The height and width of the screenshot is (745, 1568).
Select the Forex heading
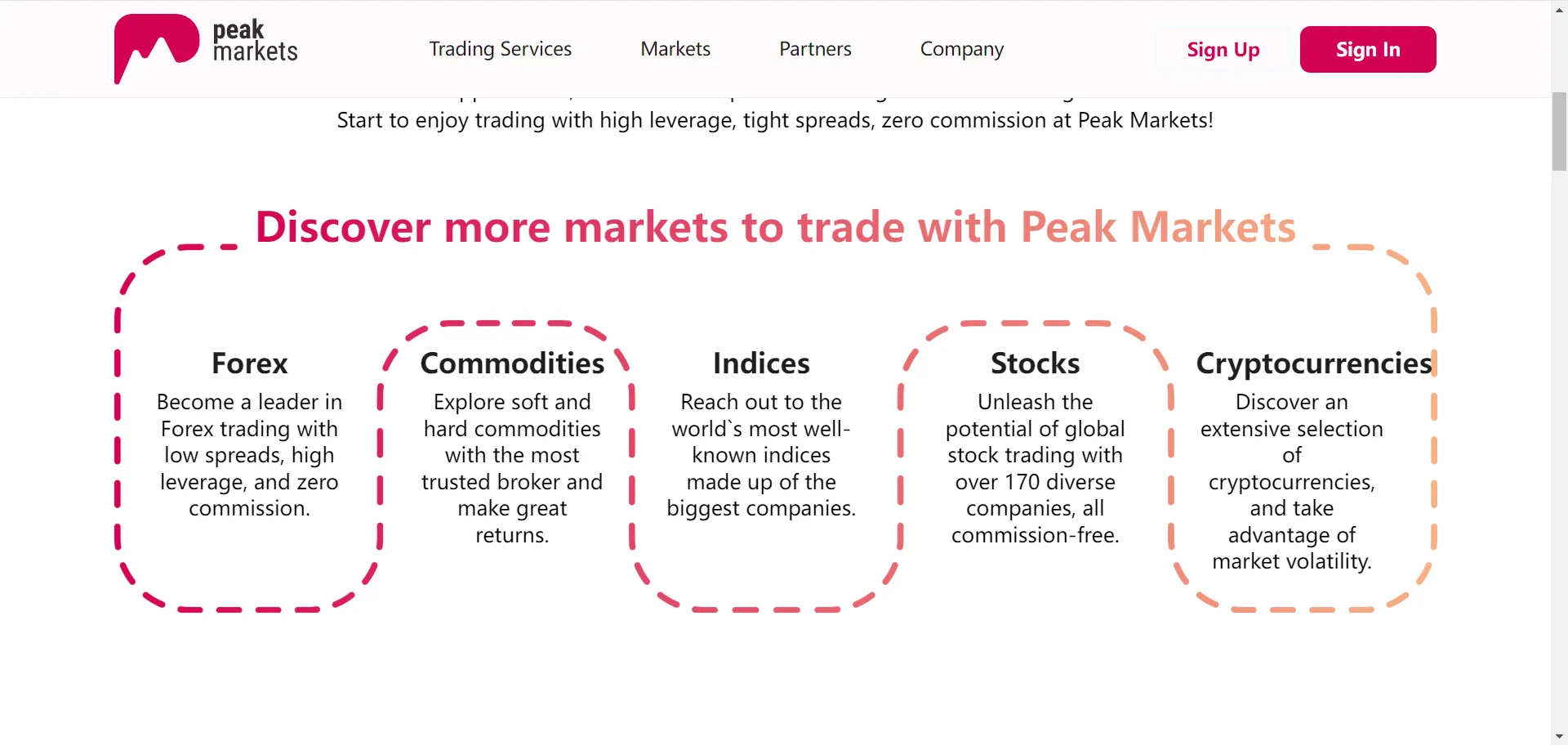(x=250, y=364)
